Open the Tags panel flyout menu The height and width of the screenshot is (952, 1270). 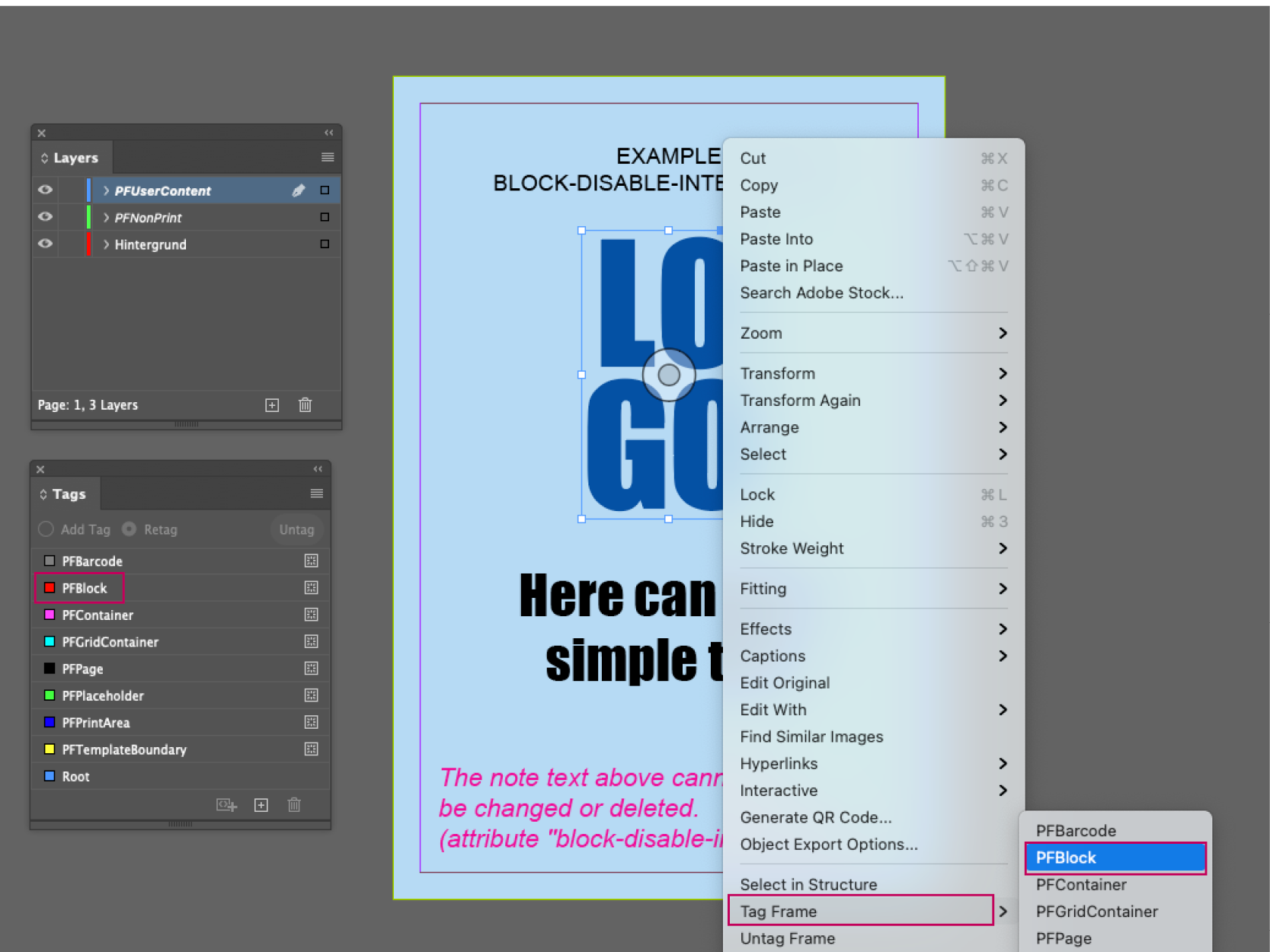pyautogui.click(x=317, y=494)
